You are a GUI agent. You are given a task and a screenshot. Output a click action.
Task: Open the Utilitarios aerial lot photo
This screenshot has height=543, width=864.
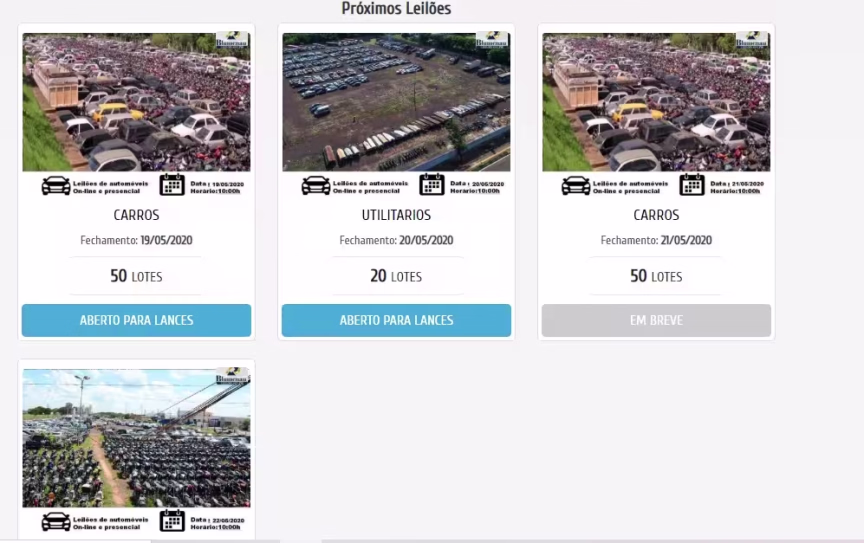coord(396,102)
